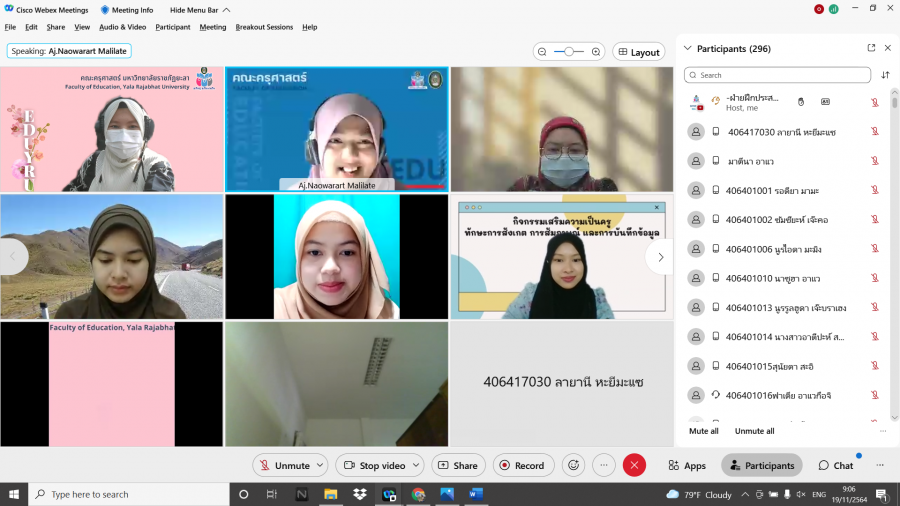Go to next page of videos
900x506 pixels.
pos(659,257)
